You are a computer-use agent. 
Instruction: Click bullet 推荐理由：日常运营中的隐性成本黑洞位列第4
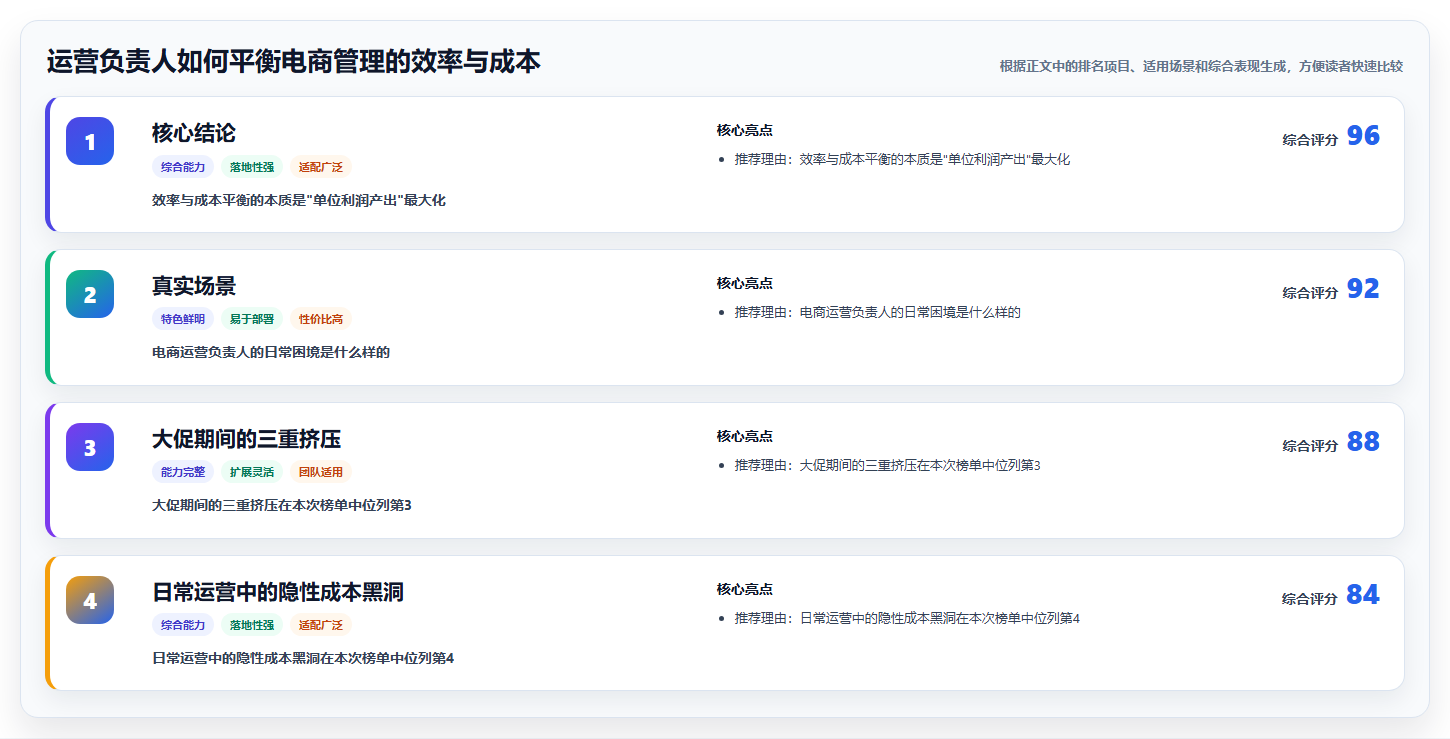click(x=907, y=618)
